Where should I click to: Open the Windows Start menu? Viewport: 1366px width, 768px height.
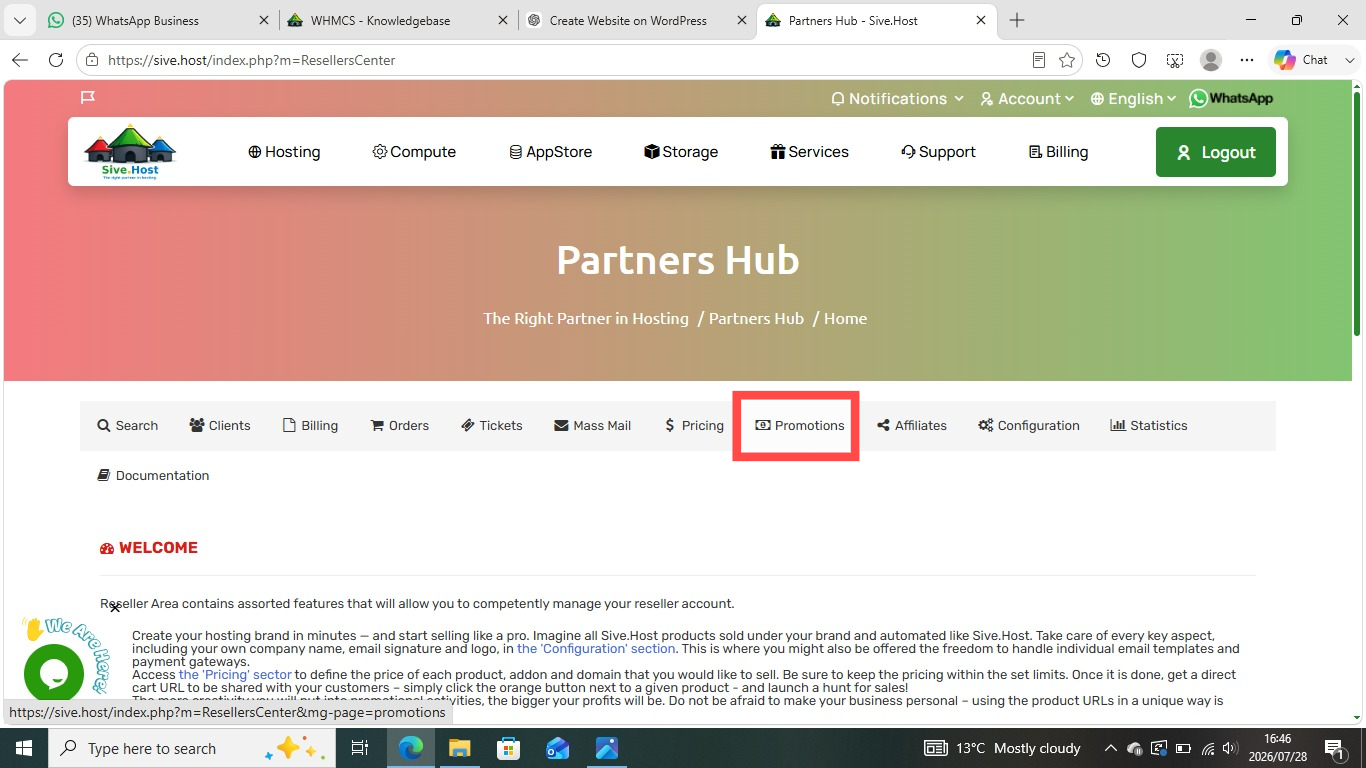(23, 748)
